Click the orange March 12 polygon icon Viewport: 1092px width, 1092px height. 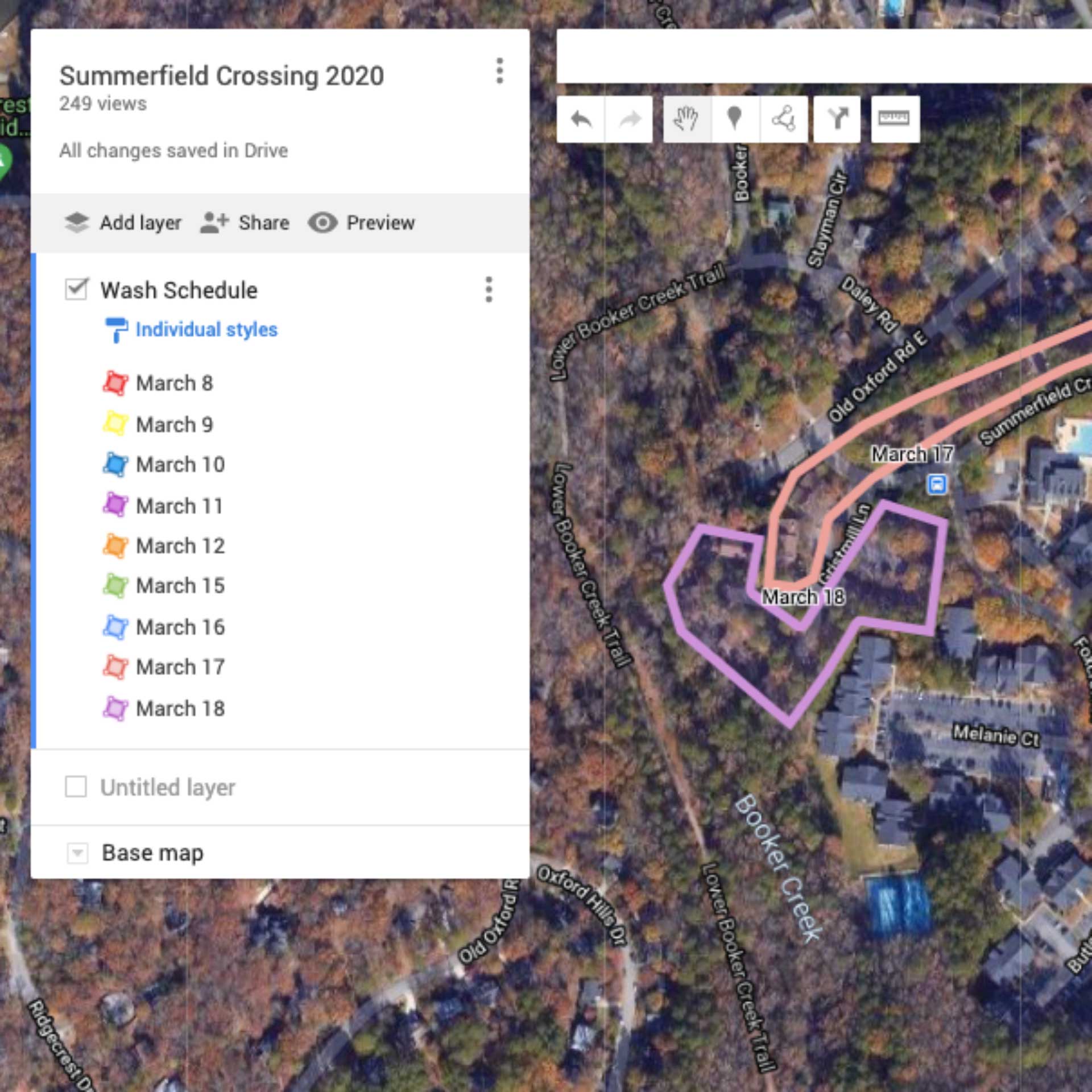(115, 545)
